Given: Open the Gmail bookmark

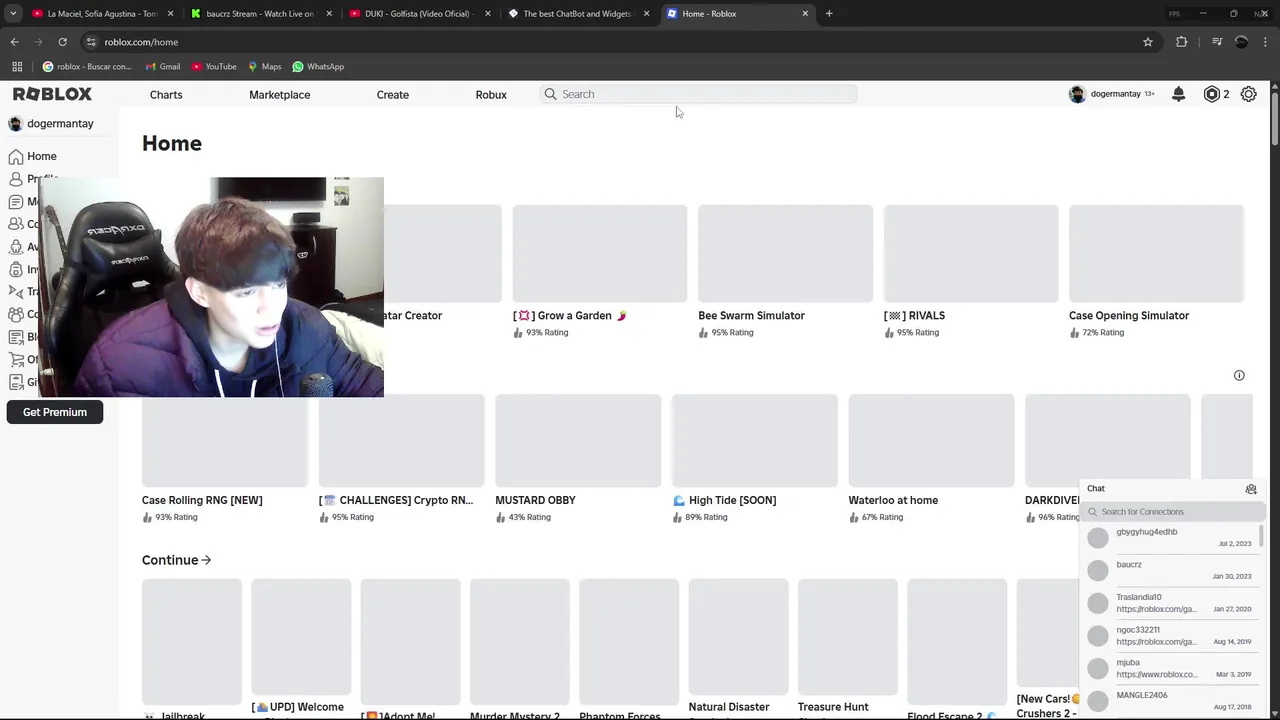Looking at the screenshot, I should 162,67.
